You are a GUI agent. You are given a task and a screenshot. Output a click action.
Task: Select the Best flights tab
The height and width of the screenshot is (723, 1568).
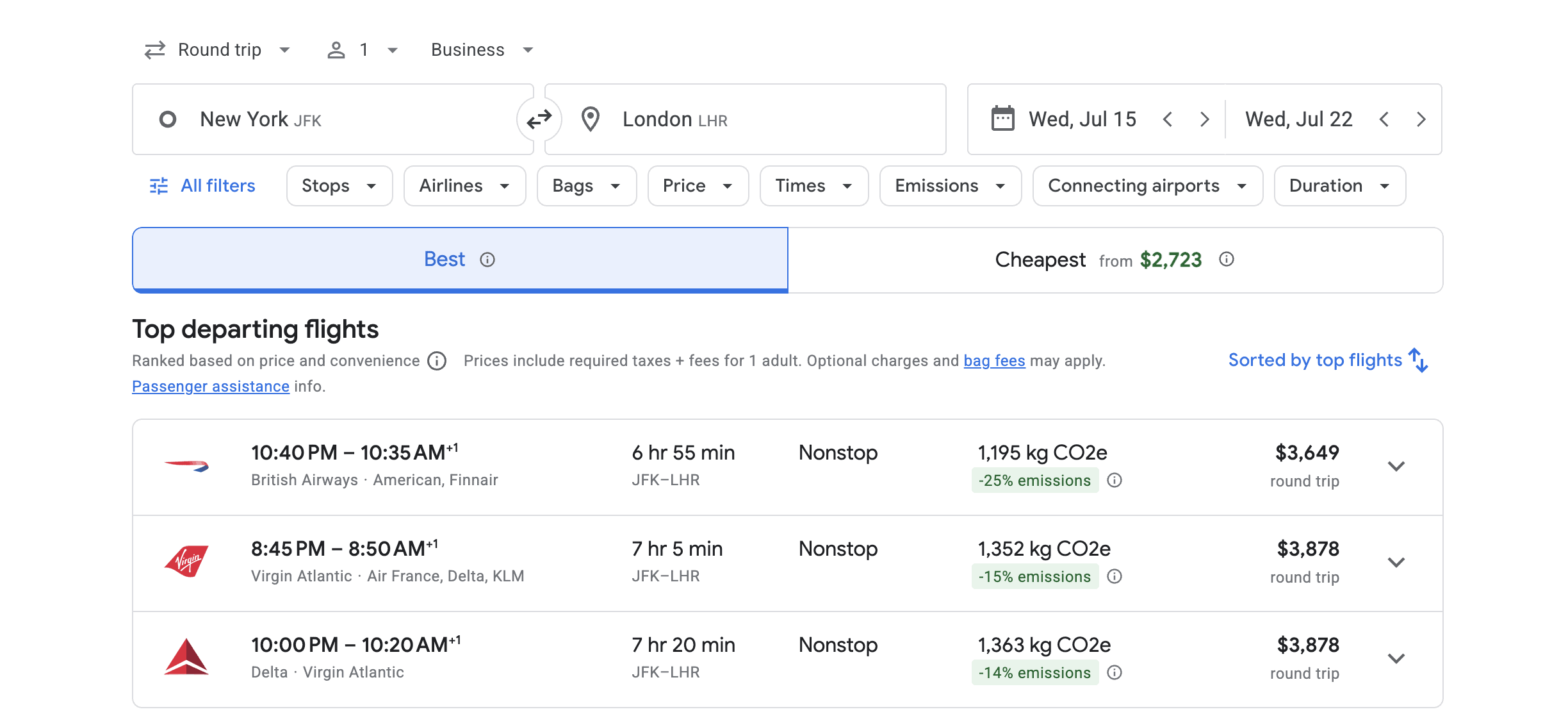[x=459, y=260]
